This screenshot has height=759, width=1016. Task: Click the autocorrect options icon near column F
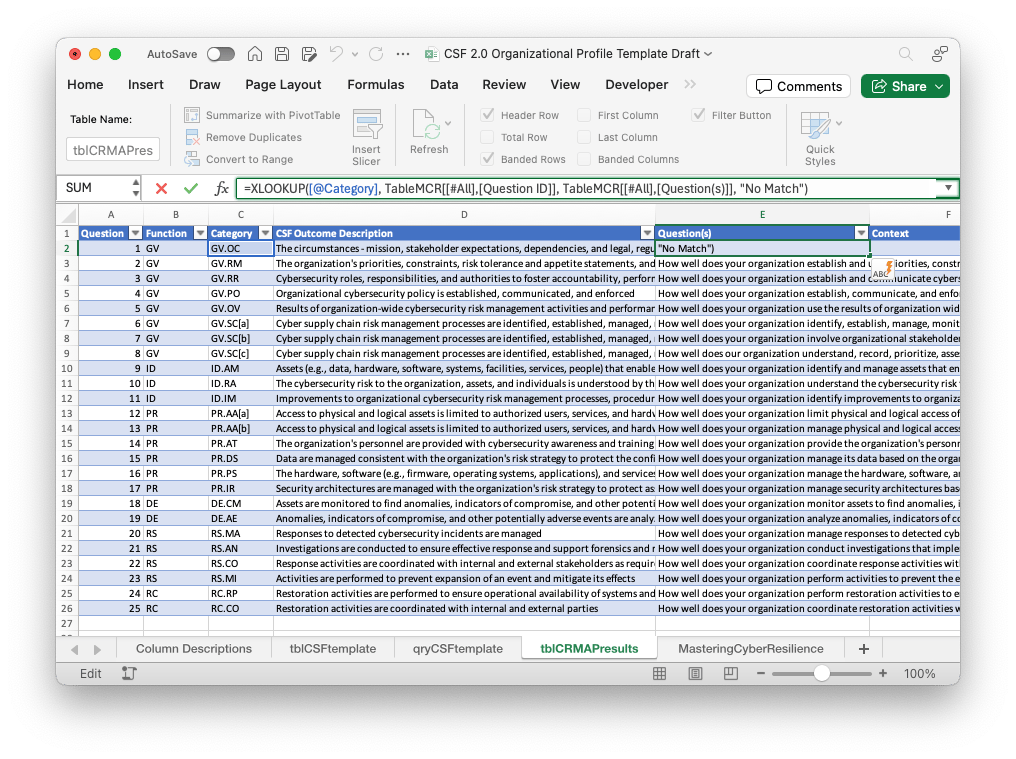coord(883,270)
